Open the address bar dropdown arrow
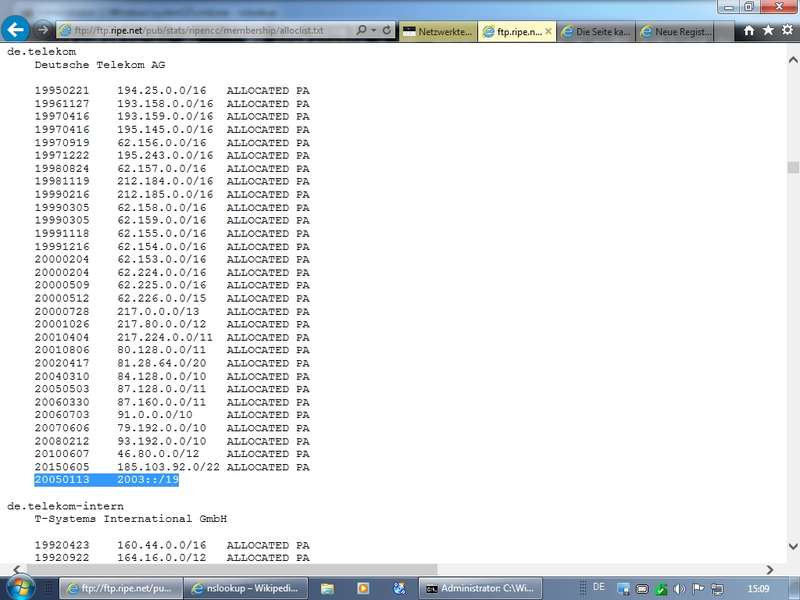Screen dimensions: 800x600 [374, 31]
